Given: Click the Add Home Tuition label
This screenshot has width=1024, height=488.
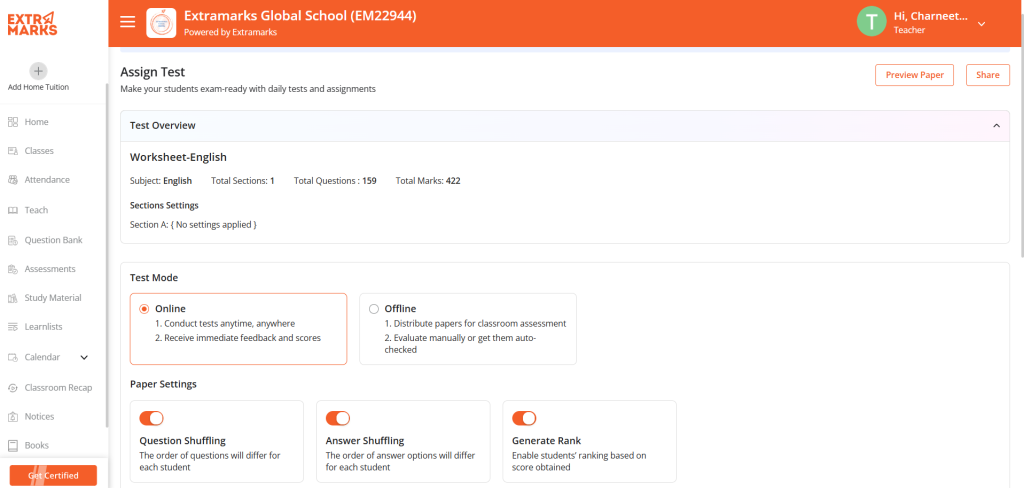Looking at the screenshot, I should [x=39, y=88].
